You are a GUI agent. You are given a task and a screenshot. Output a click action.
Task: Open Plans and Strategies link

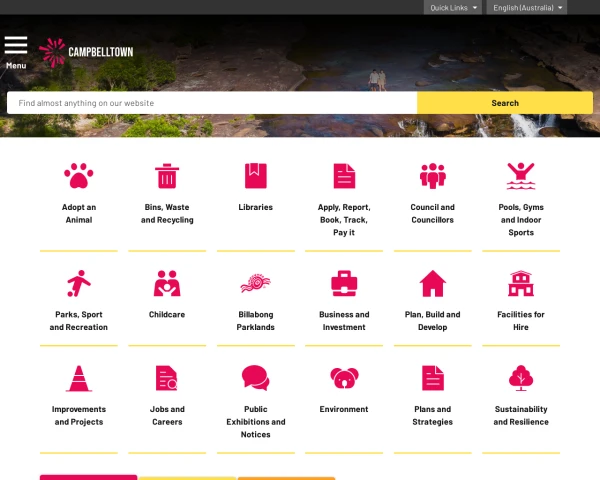tap(432, 415)
